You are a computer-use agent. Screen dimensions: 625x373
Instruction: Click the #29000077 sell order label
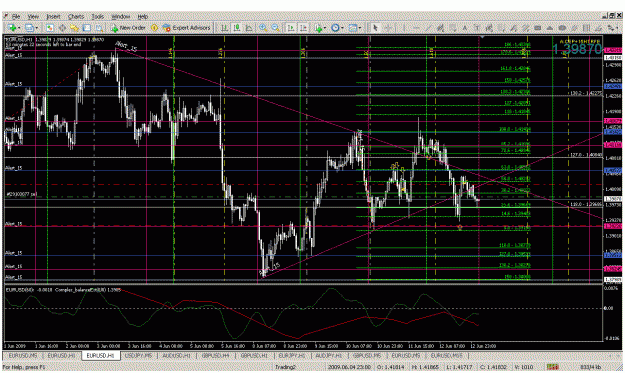click(x=21, y=194)
